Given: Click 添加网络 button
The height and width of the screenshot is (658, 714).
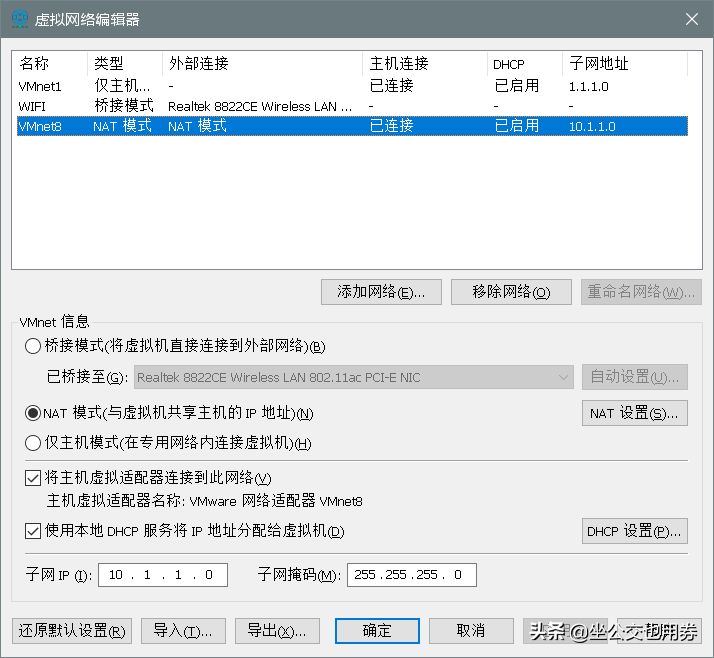Looking at the screenshot, I should pos(381,292).
